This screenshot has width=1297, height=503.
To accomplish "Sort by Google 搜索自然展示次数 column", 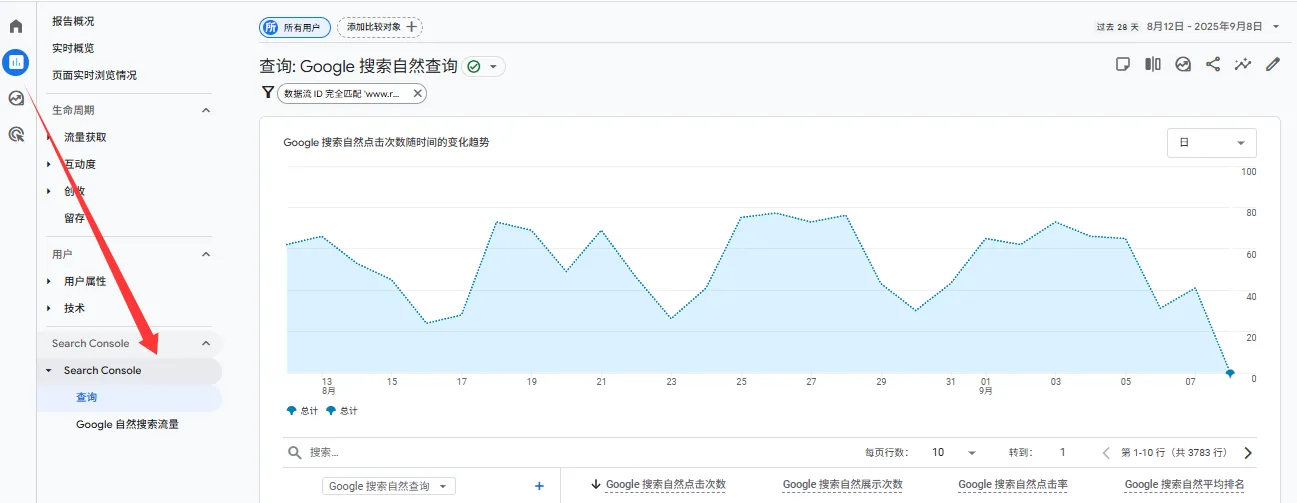I will 842,484.
